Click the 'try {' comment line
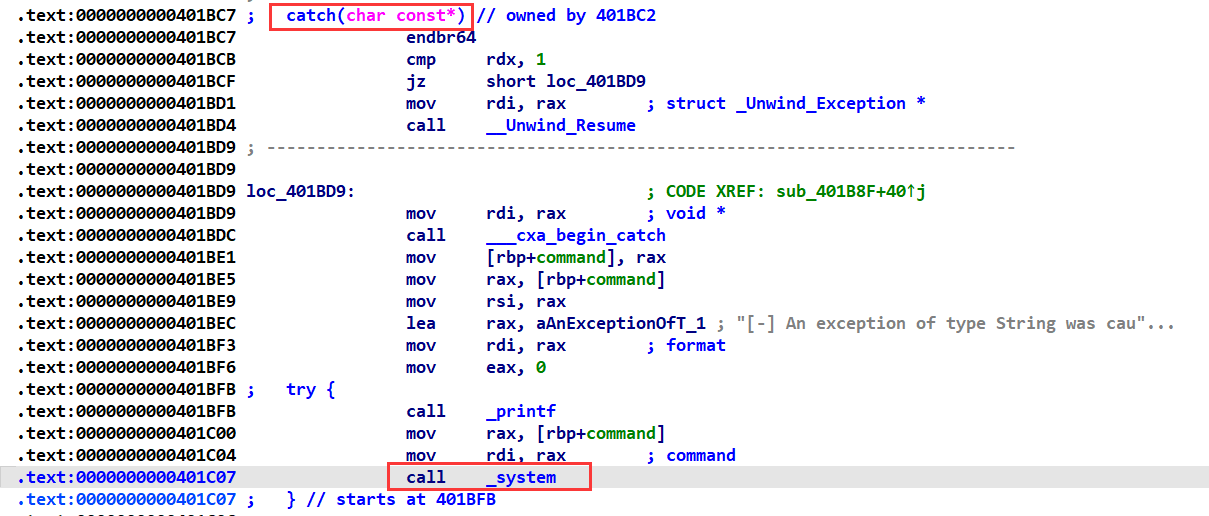 click(311, 390)
